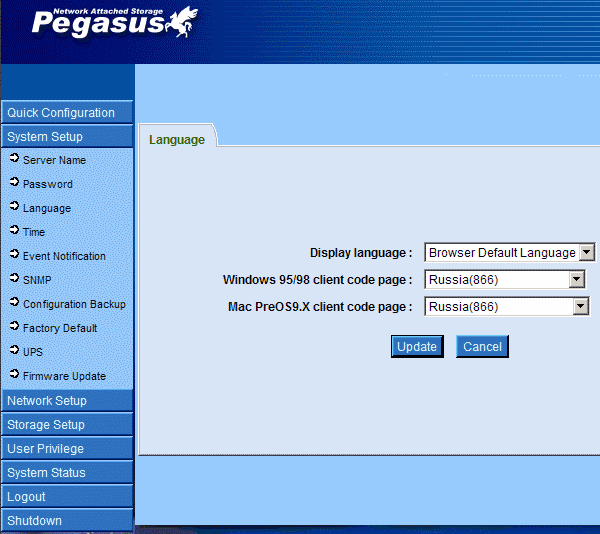Click the arrow icon next to Time
The image size is (600, 534).
tap(14, 231)
